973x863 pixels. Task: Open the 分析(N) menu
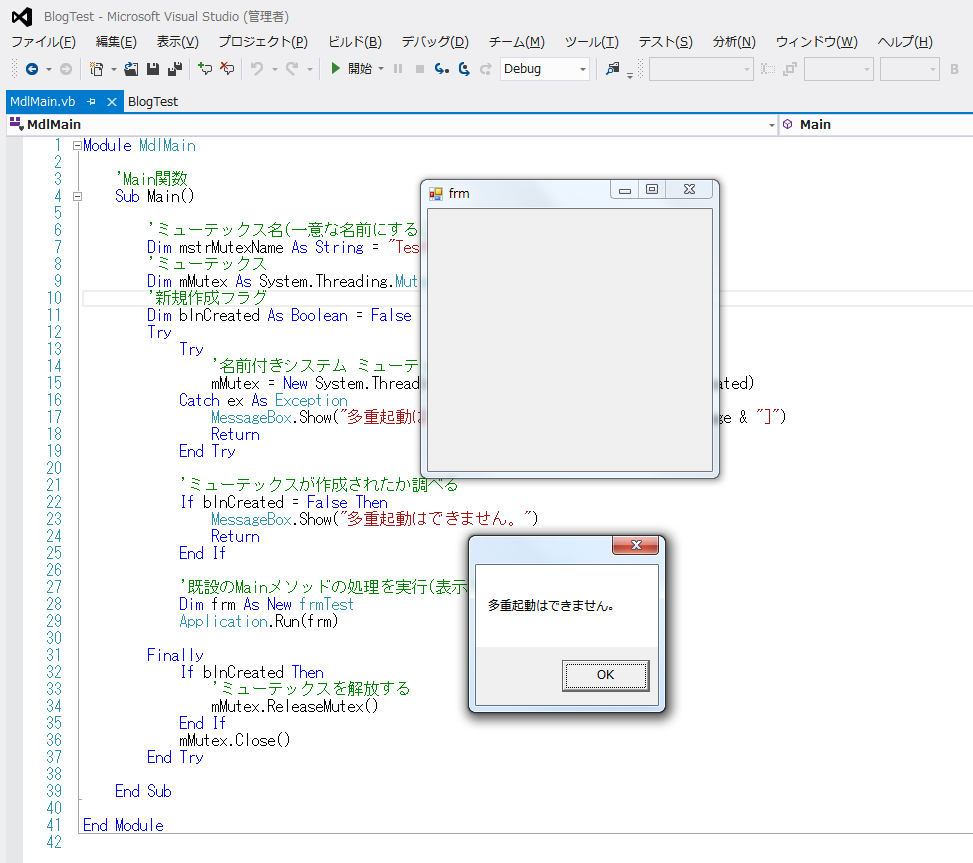[x=734, y=42]
